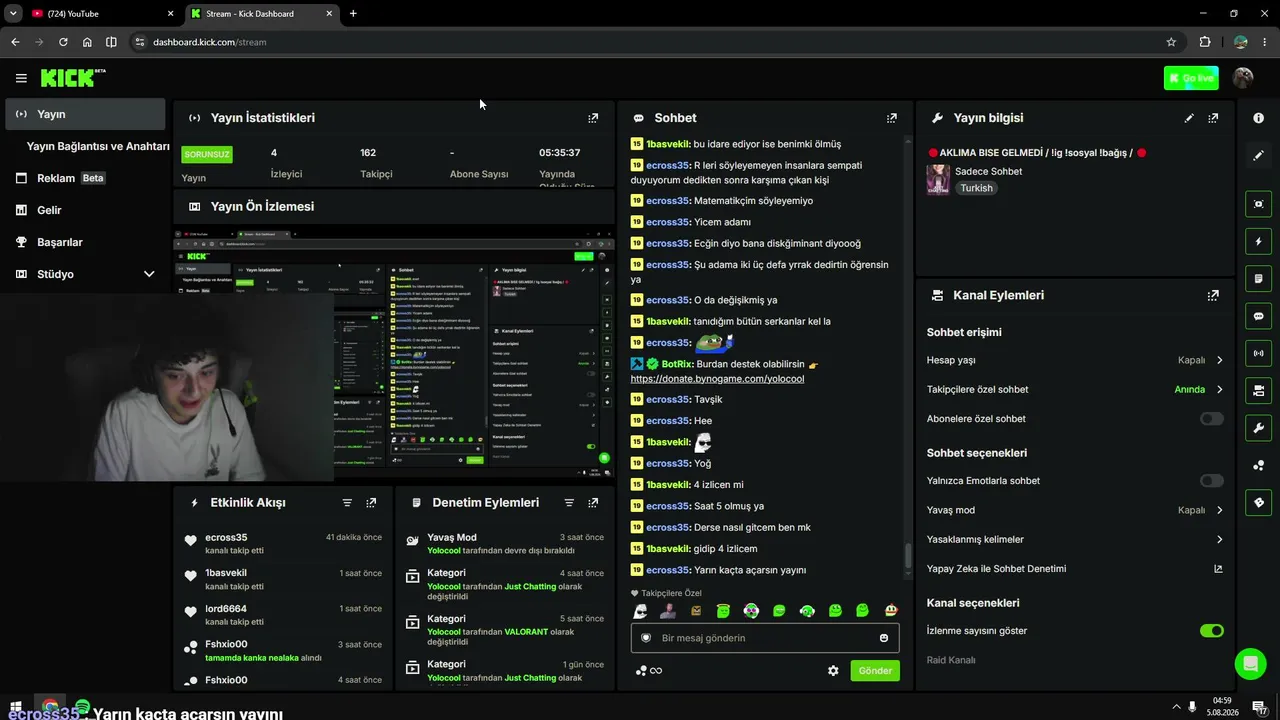Pop out the Kanal Eylemleri panel
Viewport: 1280px width, 720px height.
point(1213,296)
